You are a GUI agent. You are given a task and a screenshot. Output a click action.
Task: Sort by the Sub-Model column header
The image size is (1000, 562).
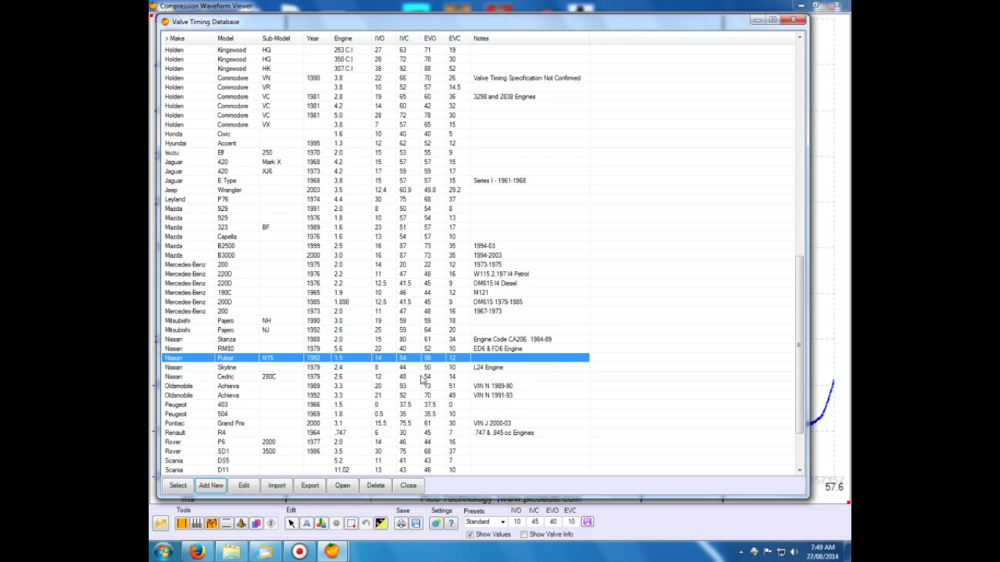[x=281, y=38]
